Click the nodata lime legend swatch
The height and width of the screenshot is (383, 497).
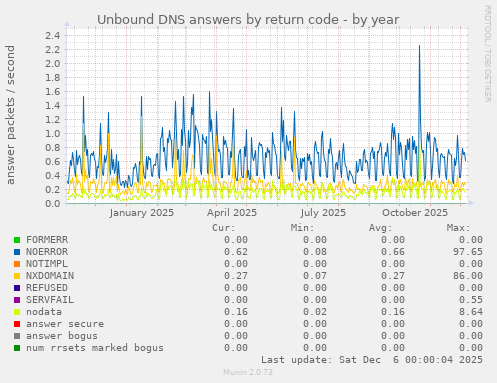click(17, 312)
